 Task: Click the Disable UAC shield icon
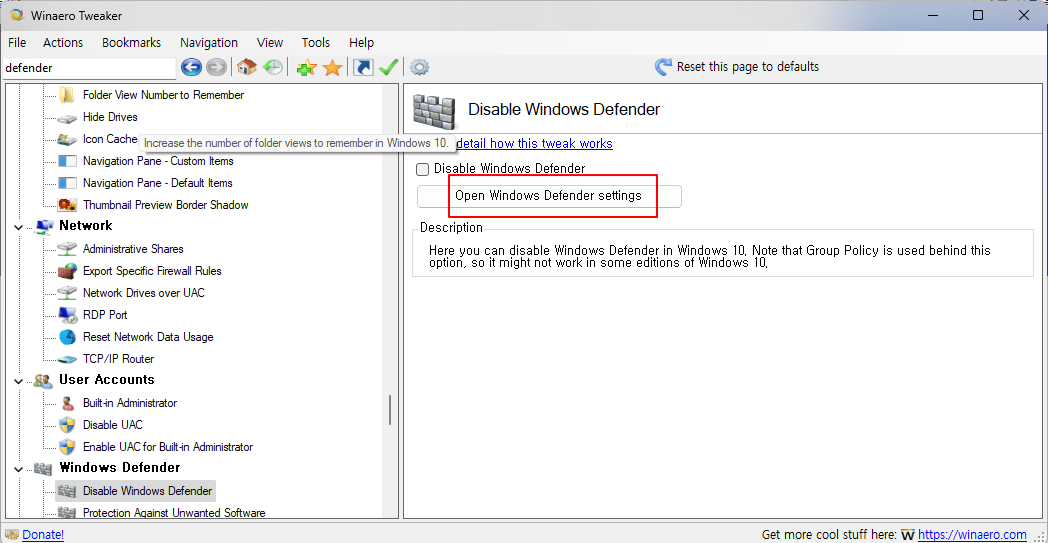coord(67,425)
